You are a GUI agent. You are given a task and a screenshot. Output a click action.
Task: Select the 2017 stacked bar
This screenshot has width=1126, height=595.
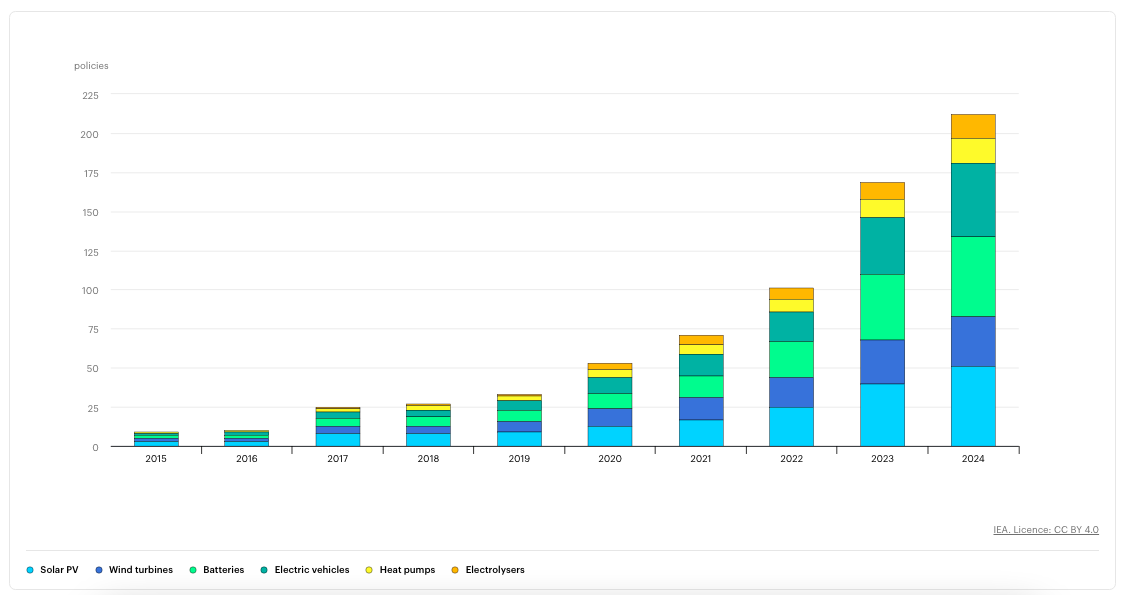(x=338, y=427)
